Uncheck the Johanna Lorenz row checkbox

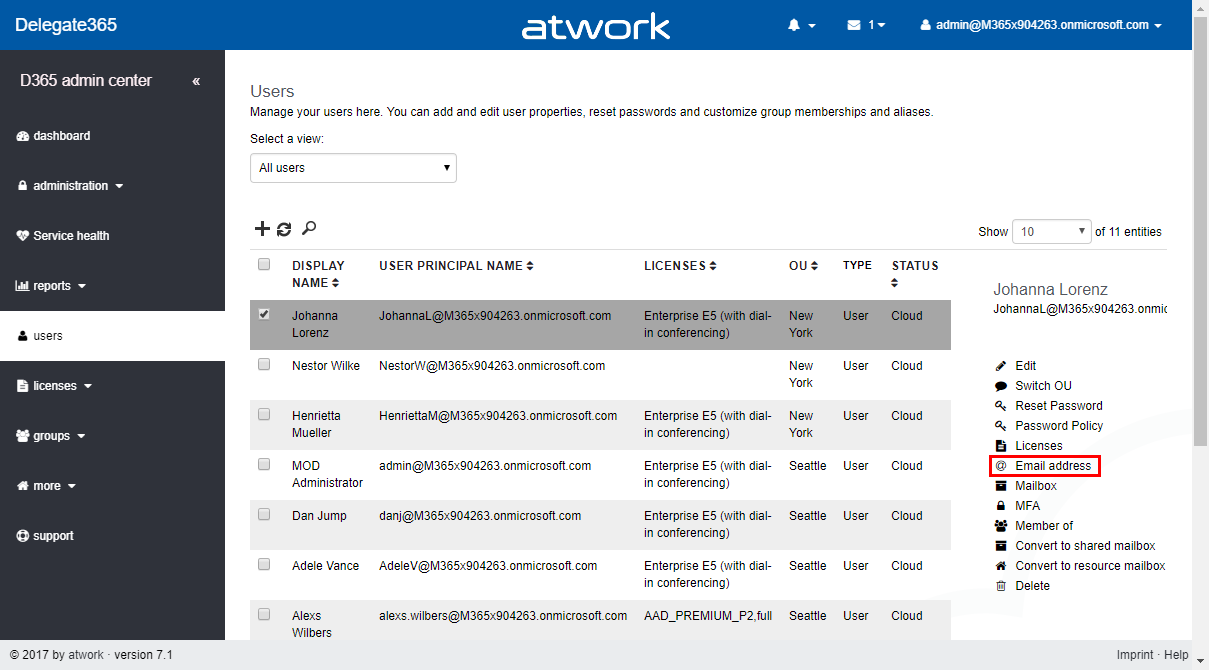(264, 314)
